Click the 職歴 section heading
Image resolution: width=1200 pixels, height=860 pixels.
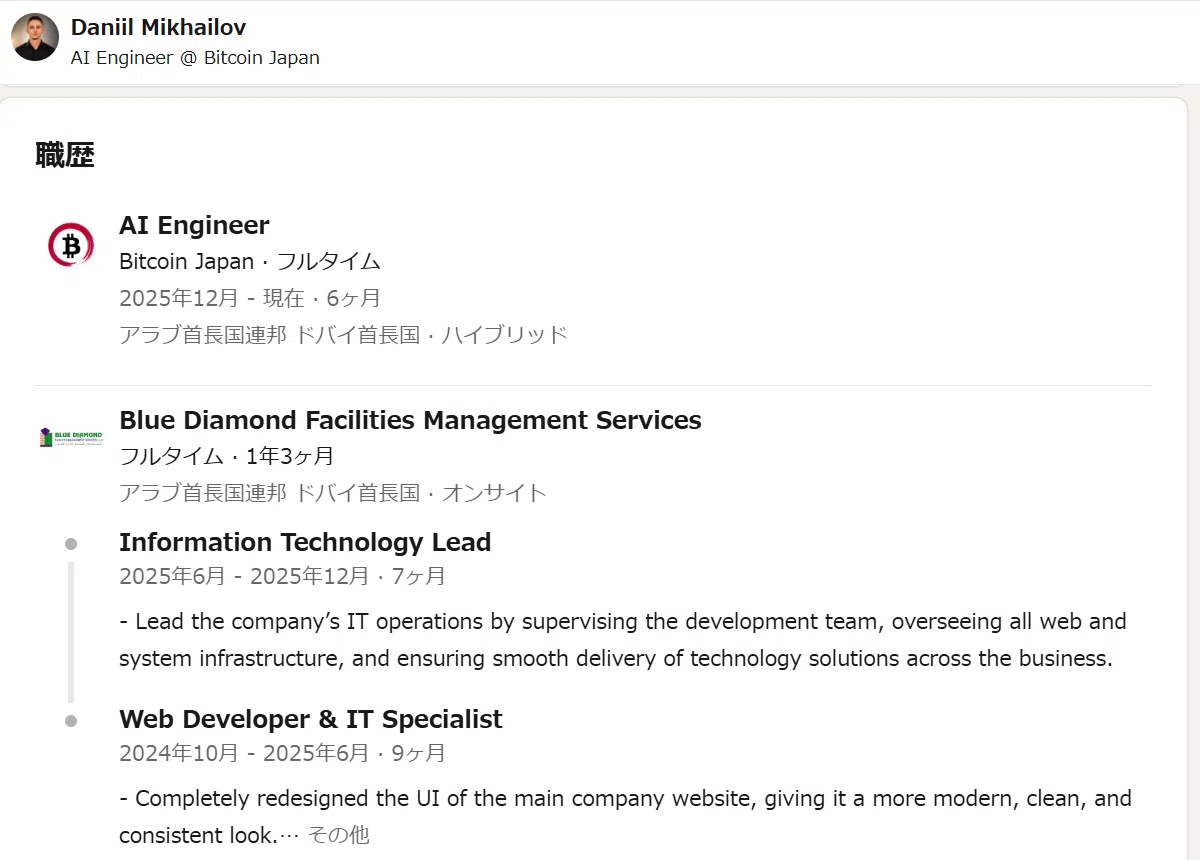(65, 155)
